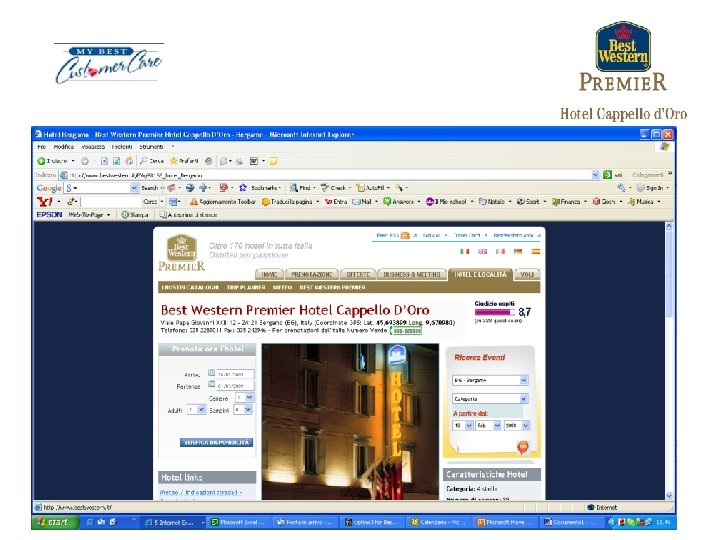The width and height of the screenshot is (720, 540).
Task: Go back with the Indietro arrow icon
Action: (x=41, y=161)
